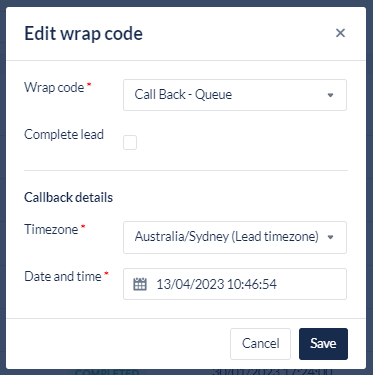Image resolution: width=373 pixels, height=375 pixels.
Task: Cancel editing the wrap code
Action: pyautogui.click(x=260, y=344)
